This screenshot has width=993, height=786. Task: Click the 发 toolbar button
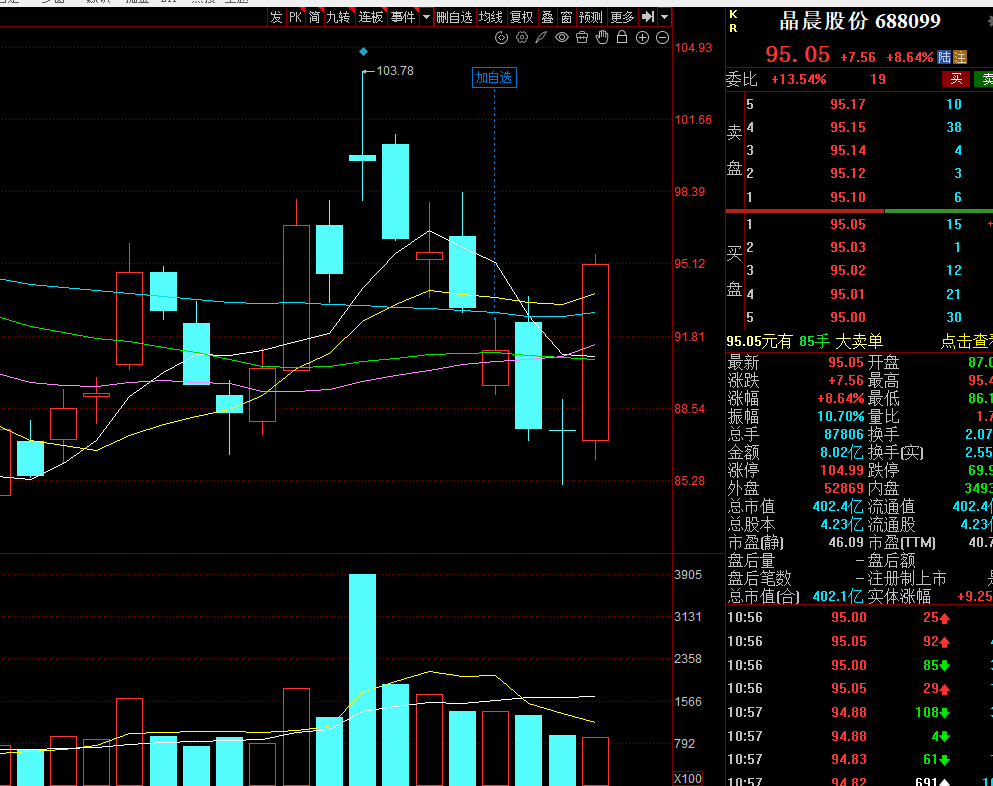pyautogui.click(x=276, y=17)
